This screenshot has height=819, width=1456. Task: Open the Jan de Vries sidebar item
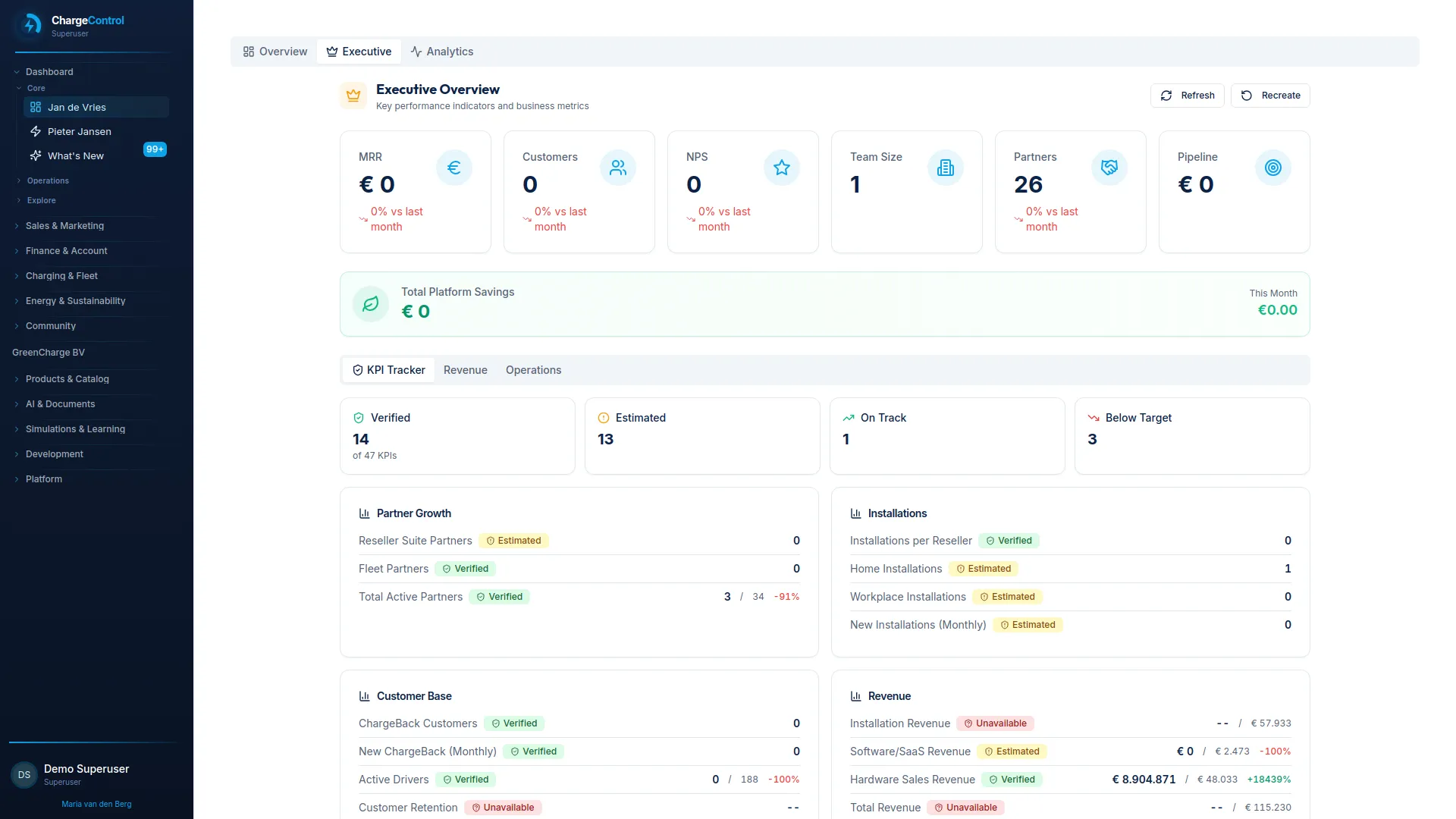(96, 107)
